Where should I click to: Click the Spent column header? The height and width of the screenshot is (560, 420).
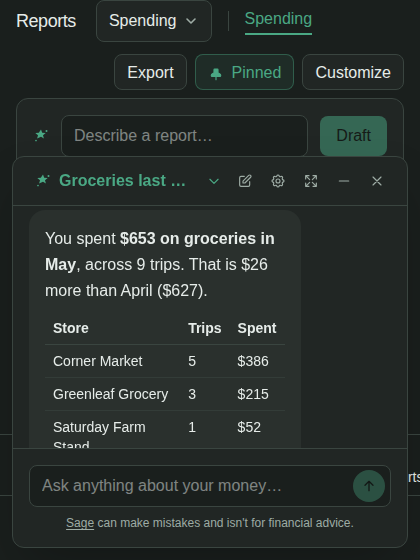click(257, 328)
